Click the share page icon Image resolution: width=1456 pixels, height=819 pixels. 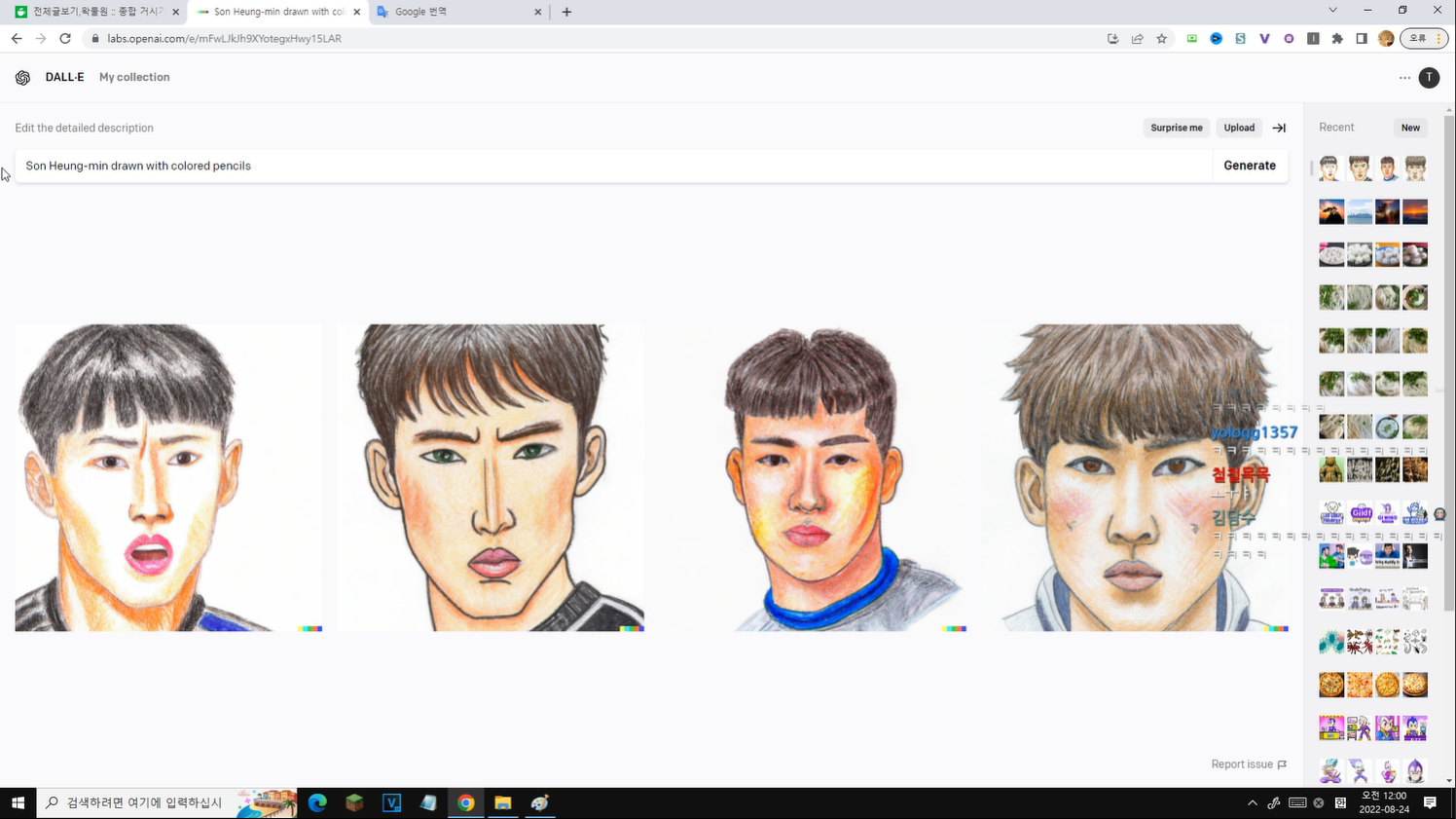pos(1137,39)
